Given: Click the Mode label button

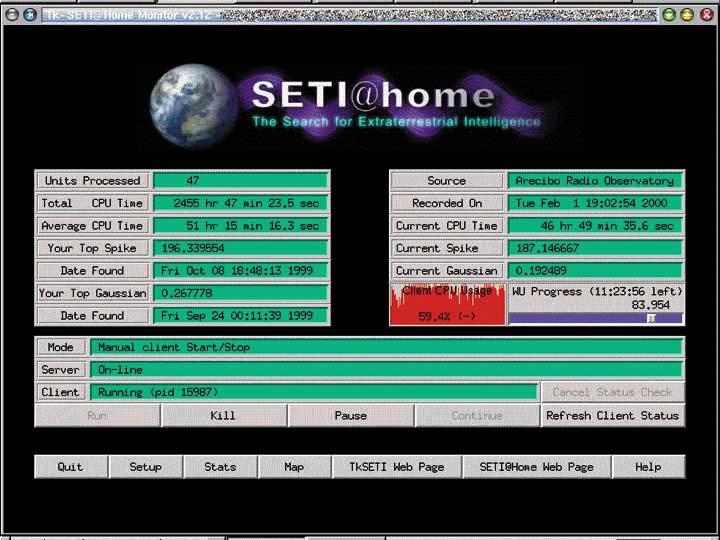Looking at the screenshot, I should pos(60,347).
